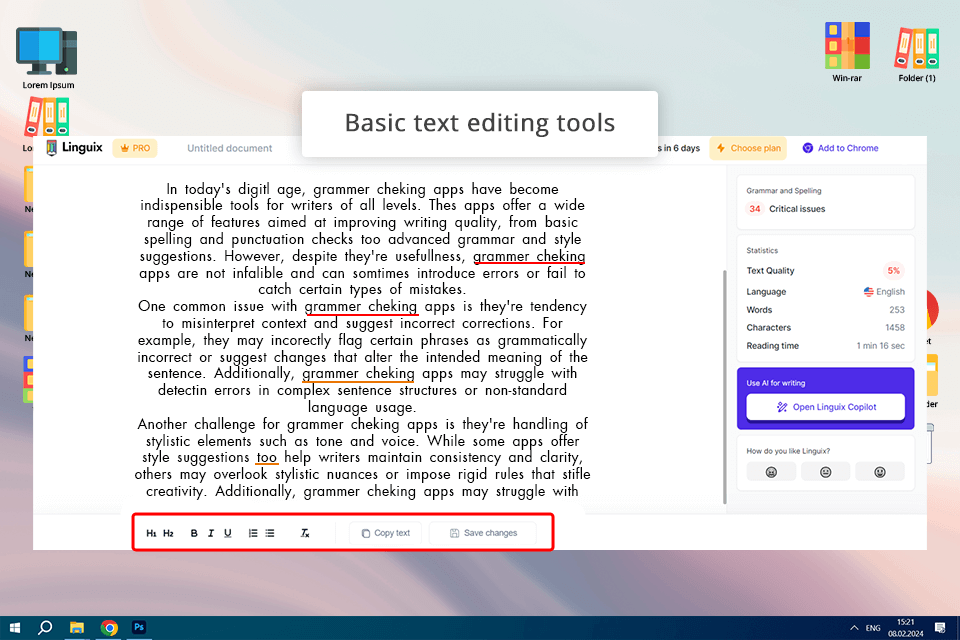Expand the system tray hidden icons
This screenshot has height=640, width=960.
(x=853, y=628)
